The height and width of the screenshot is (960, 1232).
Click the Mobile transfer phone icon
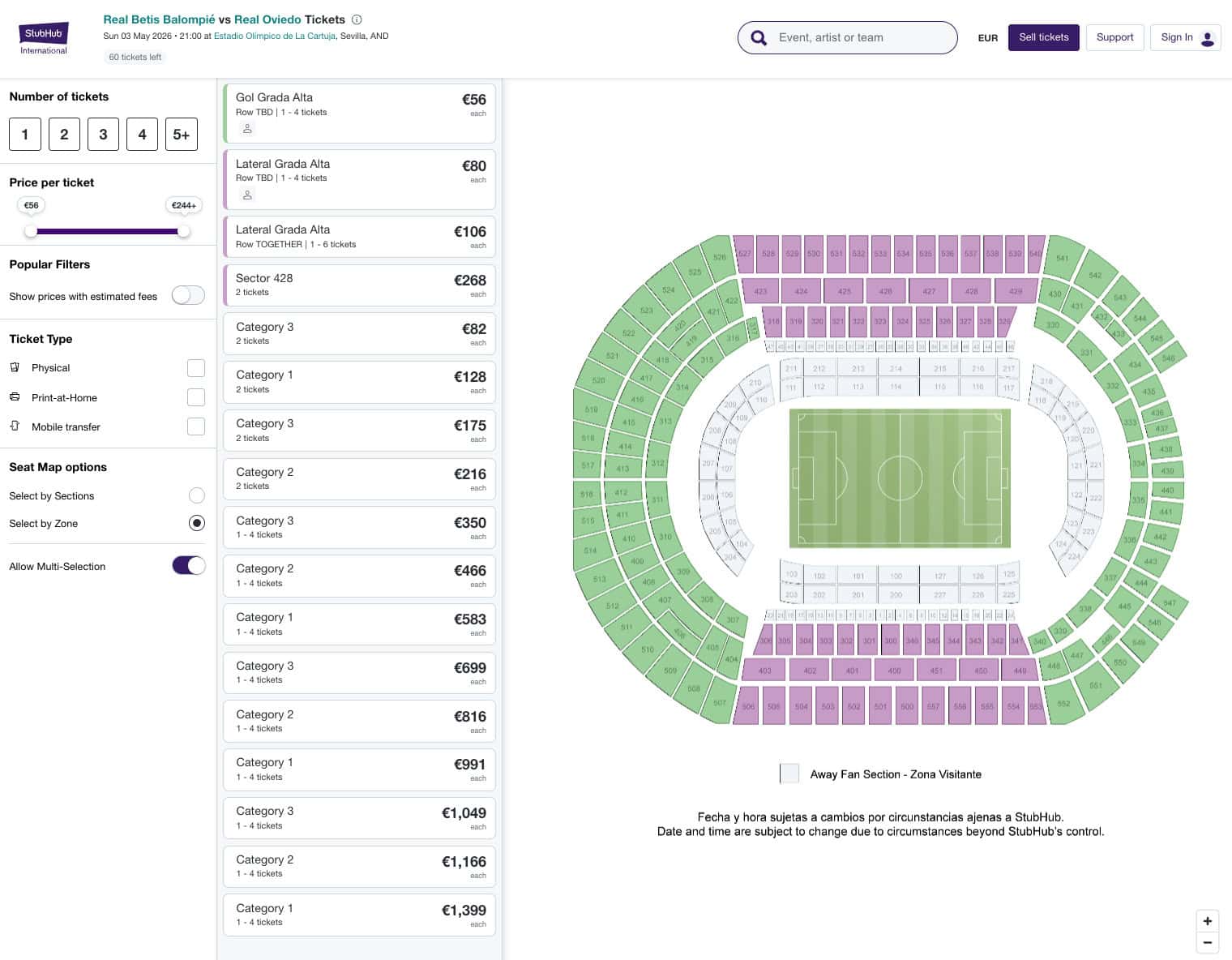tap(15, 426)
